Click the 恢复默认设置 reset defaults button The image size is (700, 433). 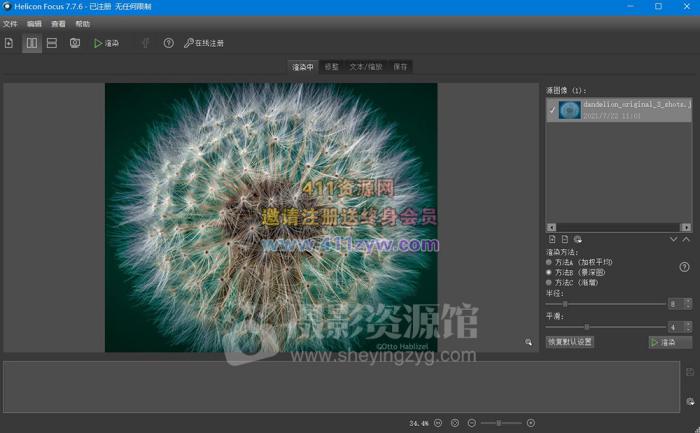[x=570, y=342]
